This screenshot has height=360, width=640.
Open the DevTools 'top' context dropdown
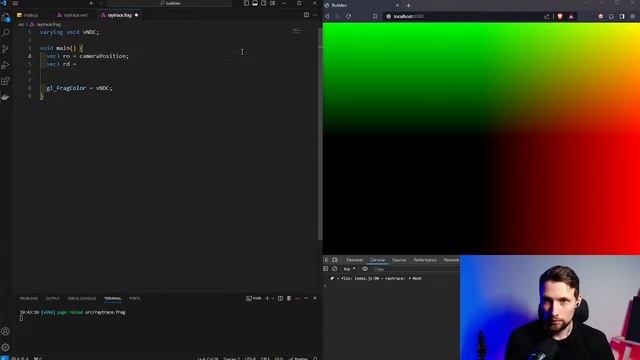[x=349, y=269]
